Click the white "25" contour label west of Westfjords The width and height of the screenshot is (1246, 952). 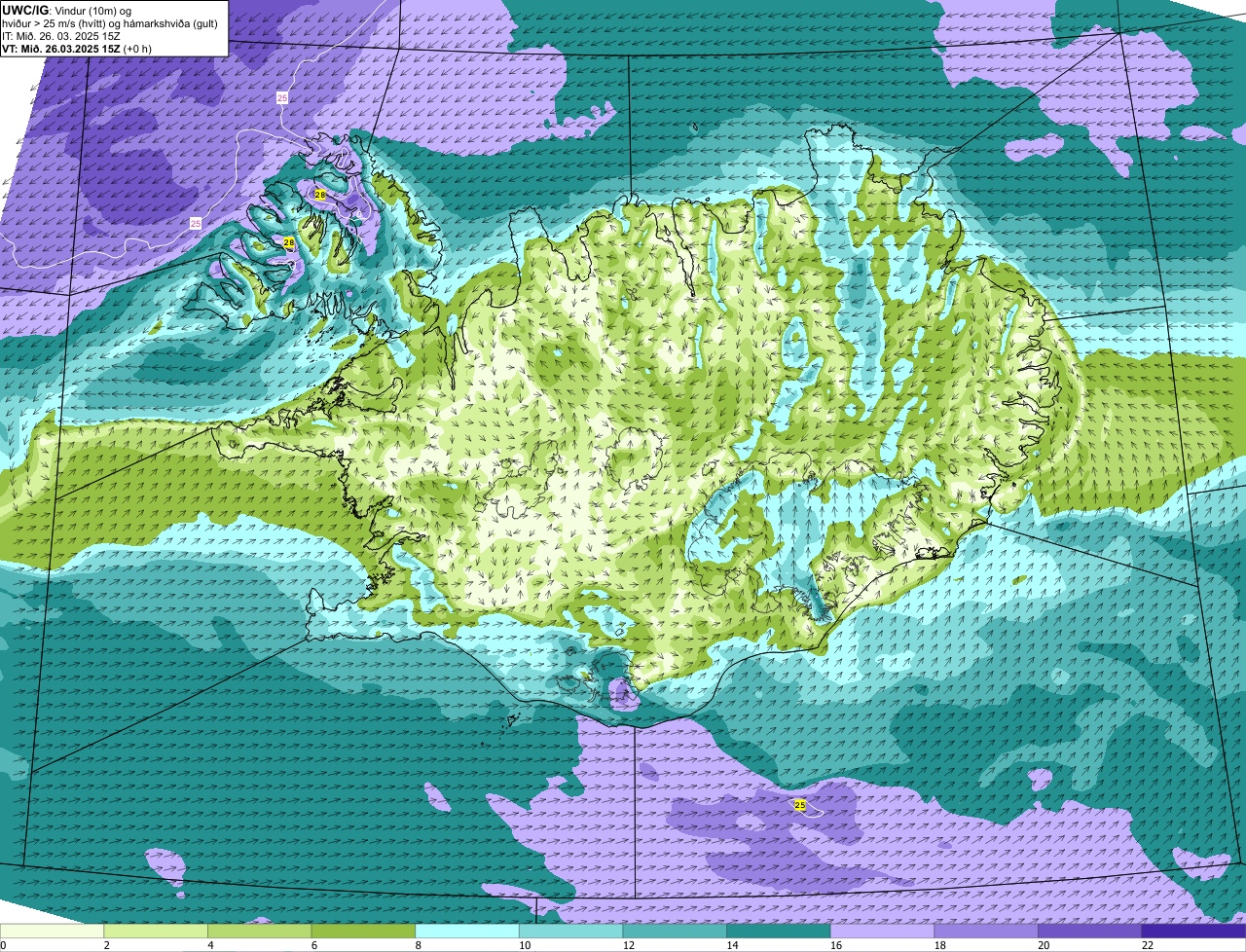[195, 224]
